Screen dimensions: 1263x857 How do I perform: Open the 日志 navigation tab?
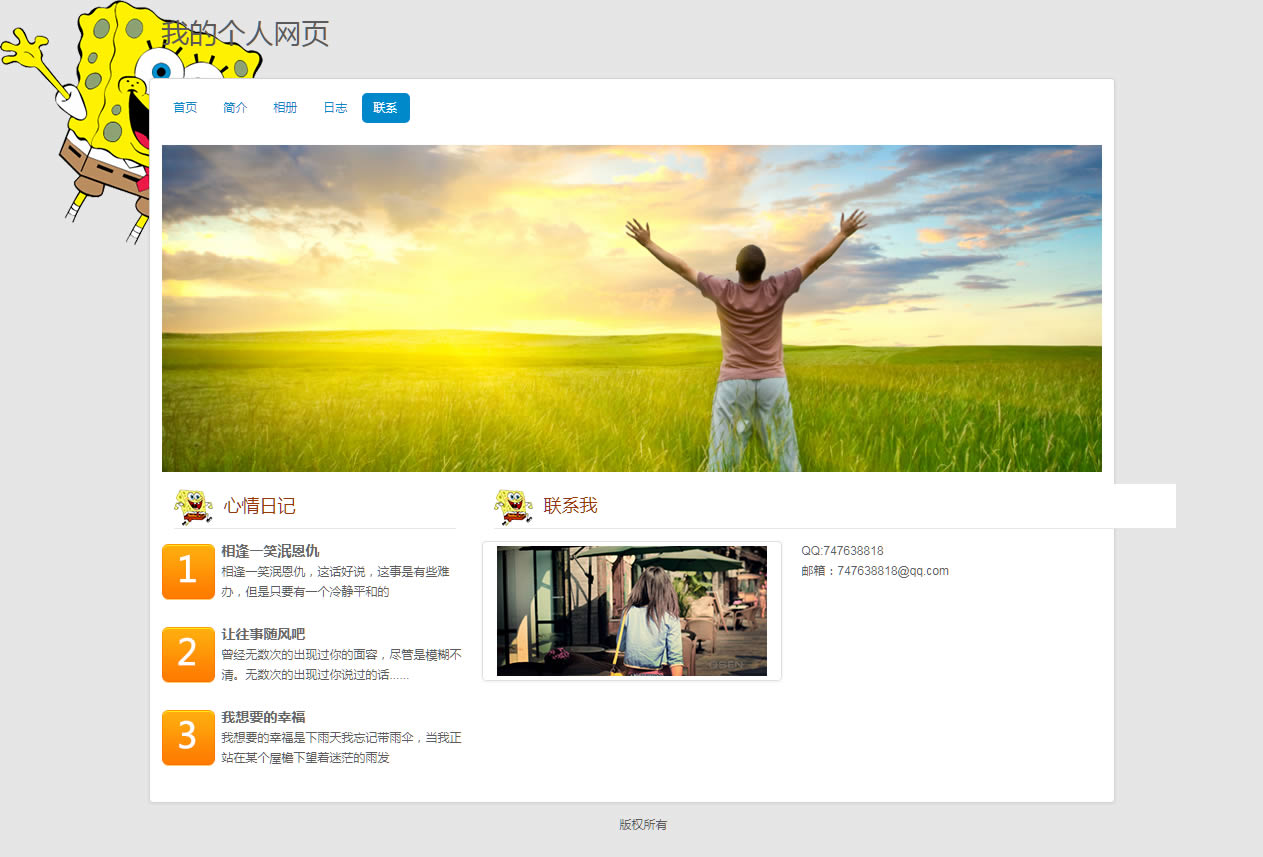[x=335, y=108]
